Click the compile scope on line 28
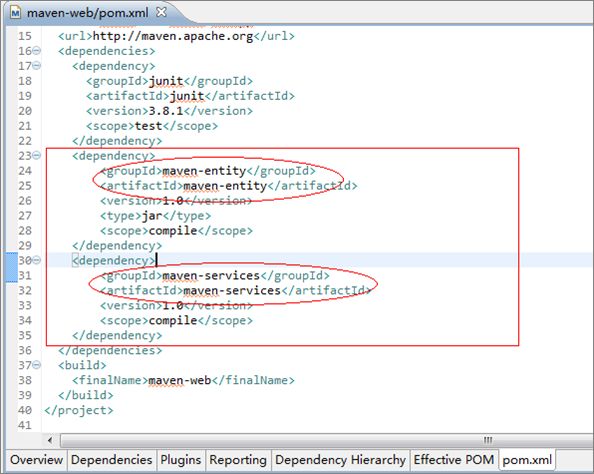This screenshot has width=594, height=474. pos(173,231)
